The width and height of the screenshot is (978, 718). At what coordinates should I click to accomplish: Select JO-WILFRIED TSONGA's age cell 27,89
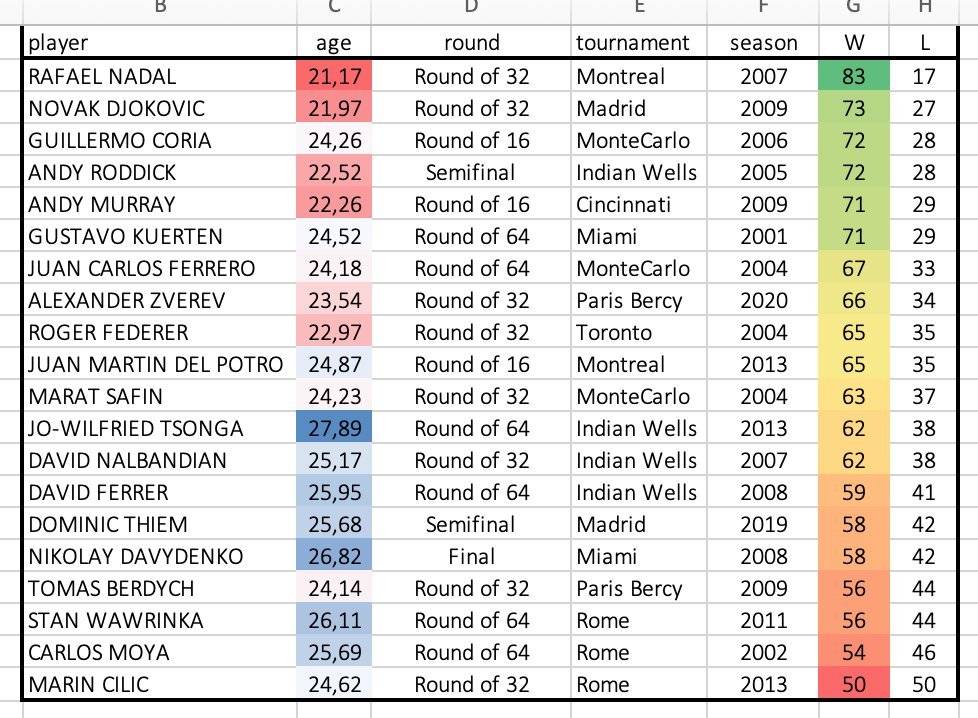pyautogui.click(x=334, y=428)
